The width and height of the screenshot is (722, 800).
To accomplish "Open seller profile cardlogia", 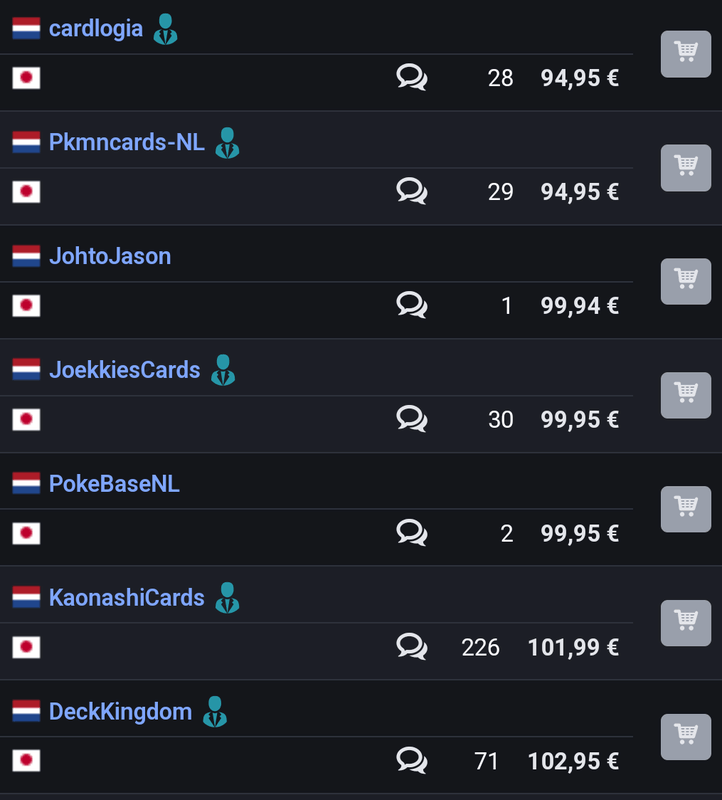I will point(96,29).
